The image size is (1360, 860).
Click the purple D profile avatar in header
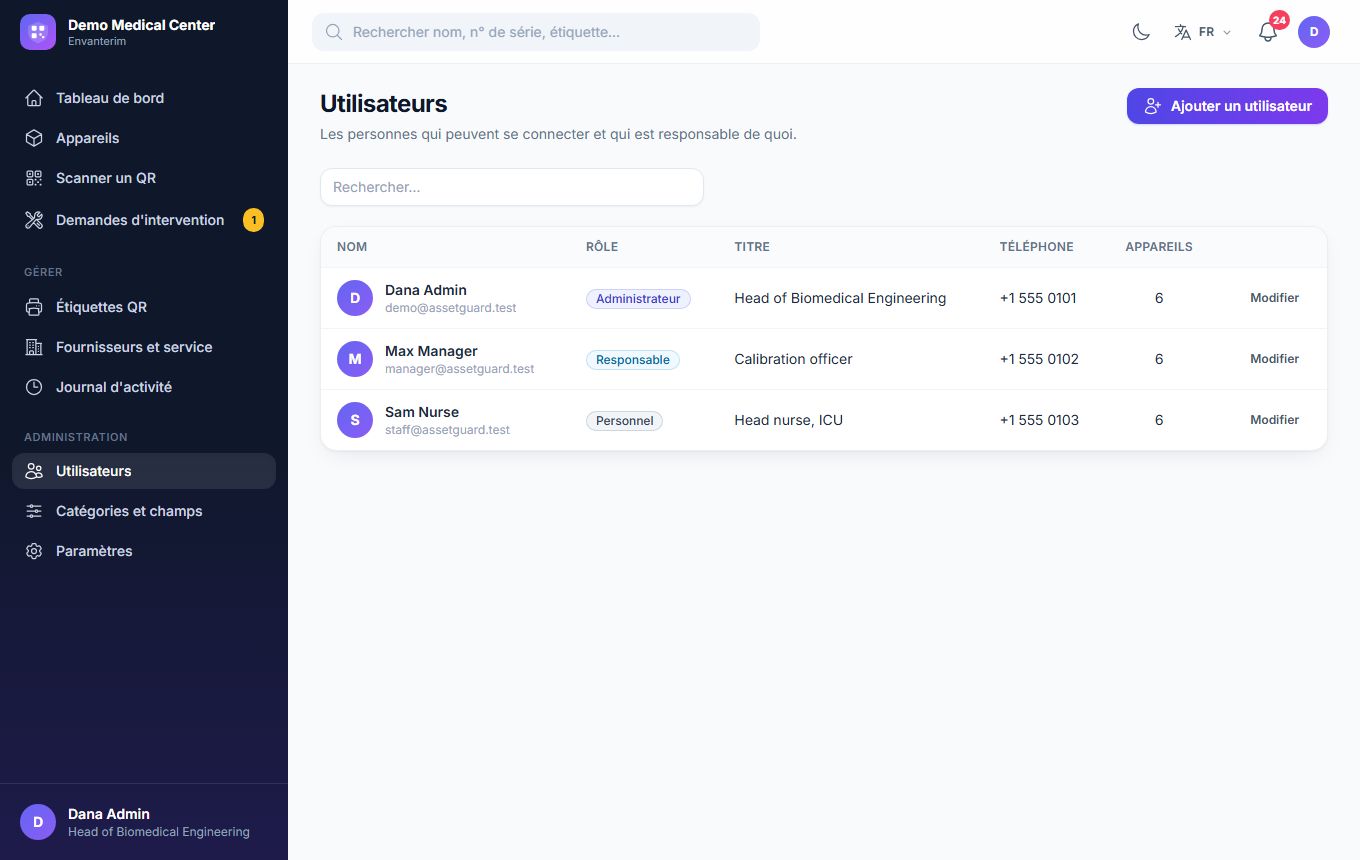(x=1314, y=32)
